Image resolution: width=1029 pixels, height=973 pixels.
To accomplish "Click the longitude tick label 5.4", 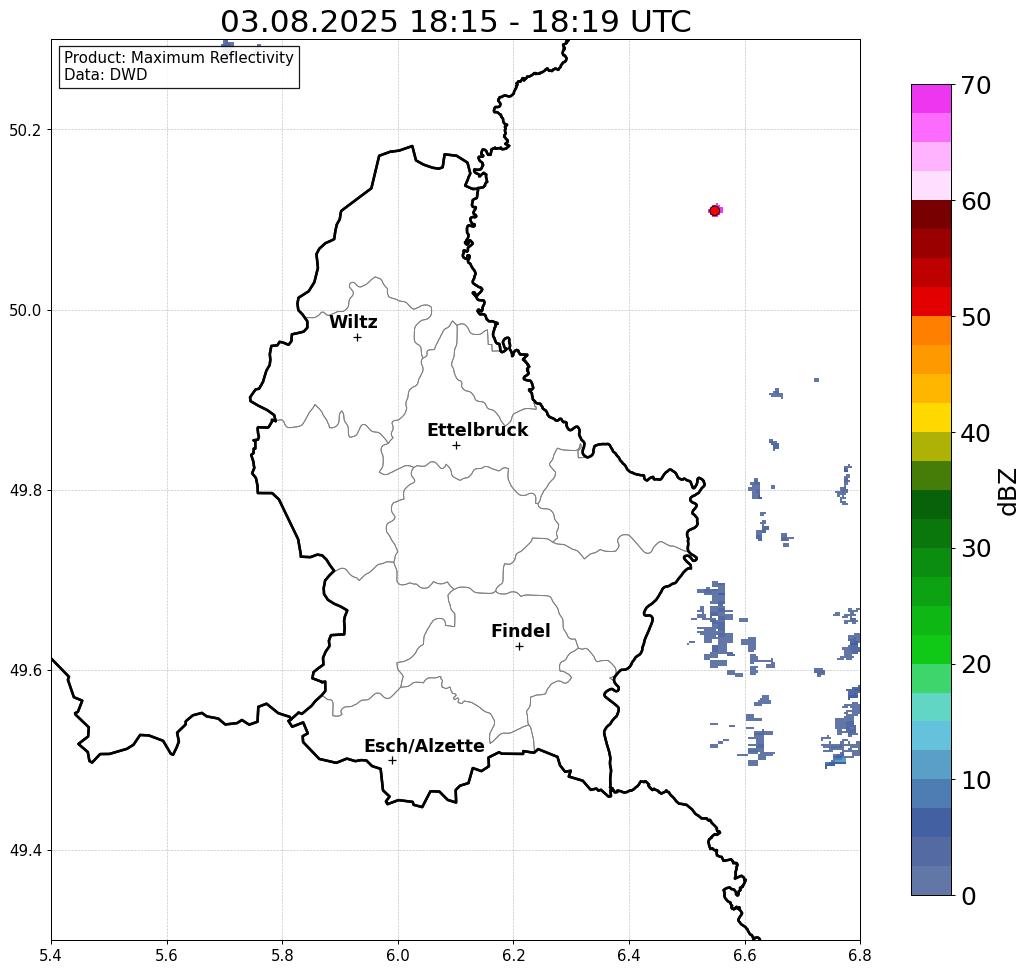I will pos(51,955).
